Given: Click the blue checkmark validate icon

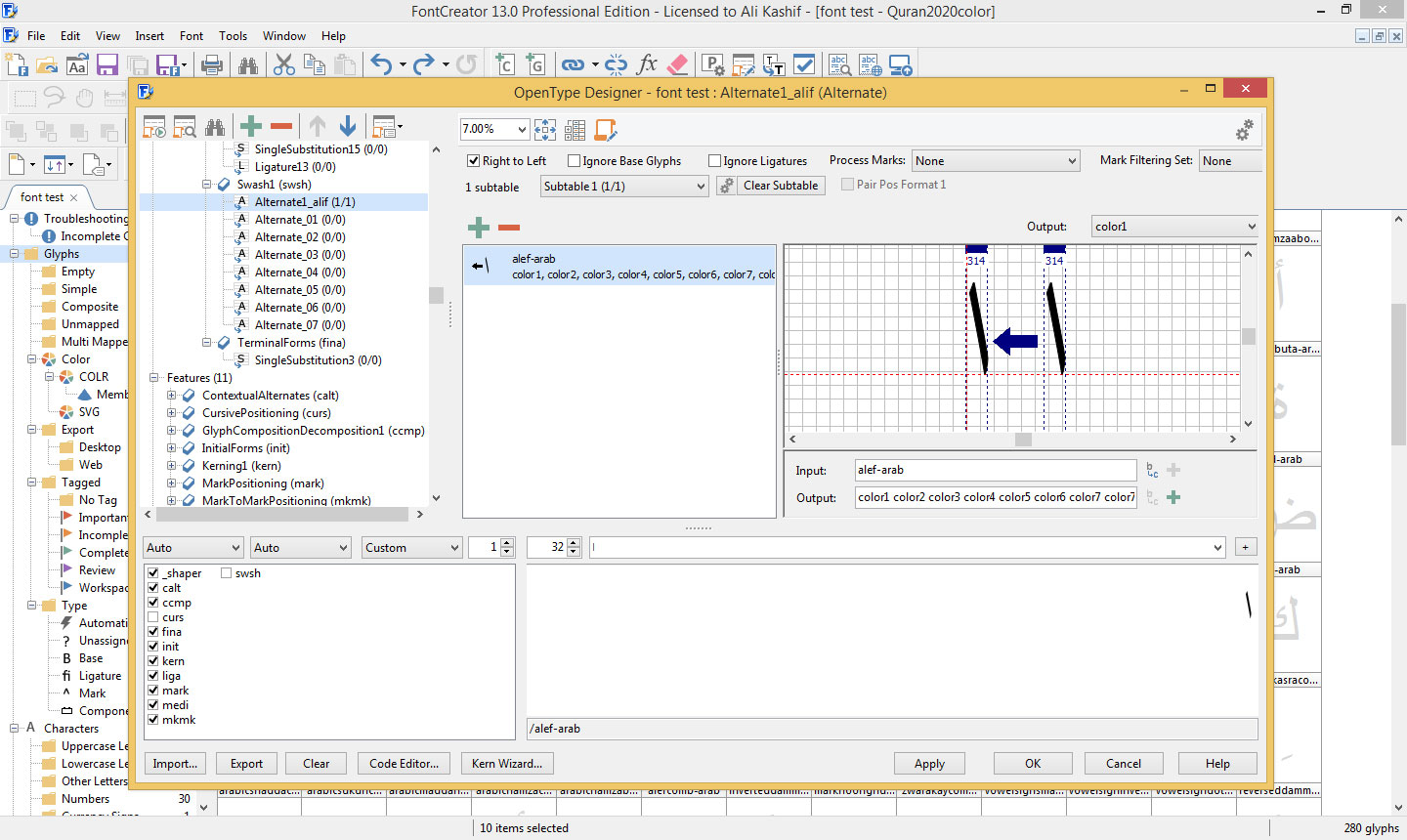Looking at the screenshot, I should pos(804,65).
